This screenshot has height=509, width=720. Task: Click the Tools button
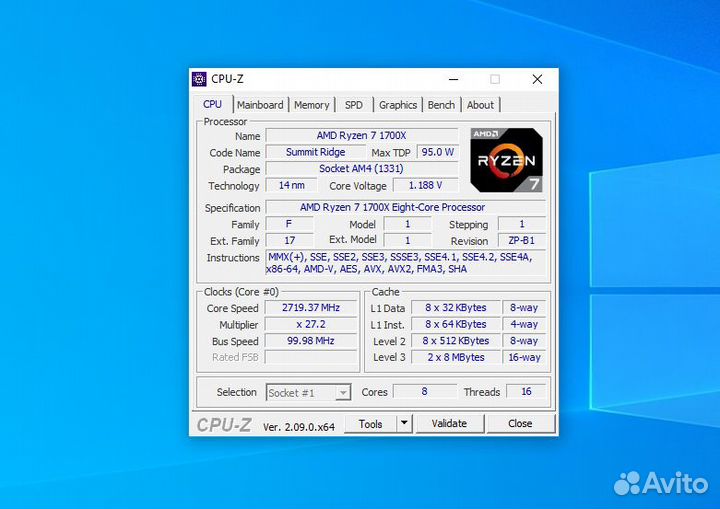pos(371,424)
